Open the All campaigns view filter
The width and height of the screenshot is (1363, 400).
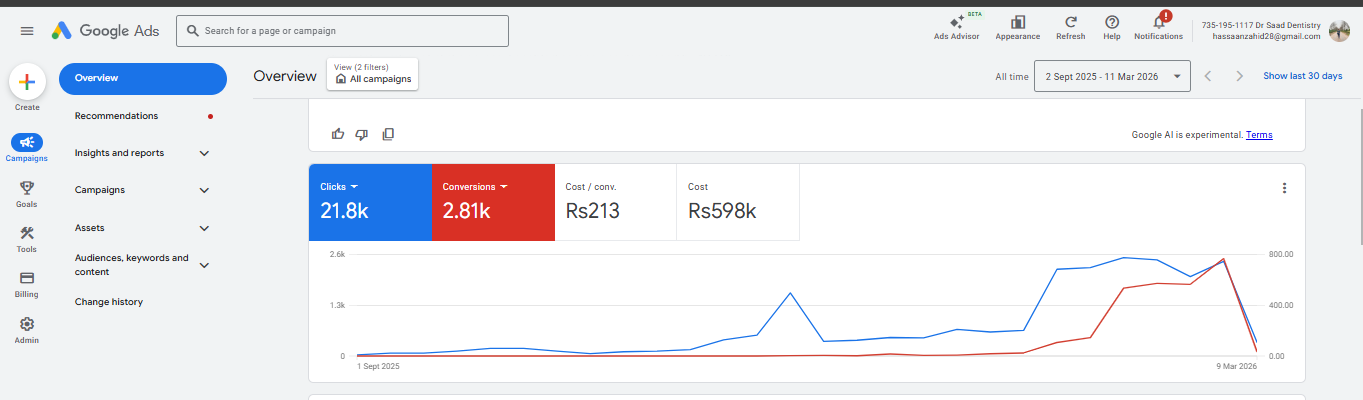coord(373,74)
